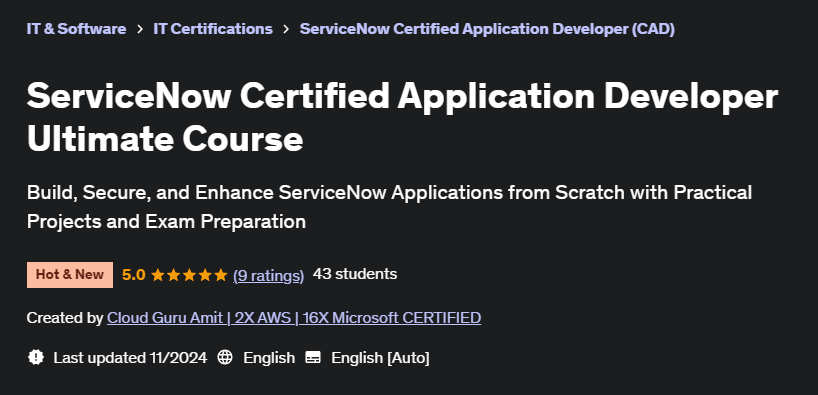
Task: Click the Created by label
Action: click(x=65, y=317)
